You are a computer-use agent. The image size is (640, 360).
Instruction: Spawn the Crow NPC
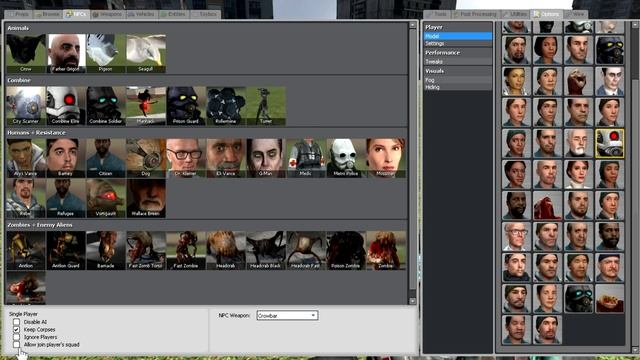pos(26,53)
